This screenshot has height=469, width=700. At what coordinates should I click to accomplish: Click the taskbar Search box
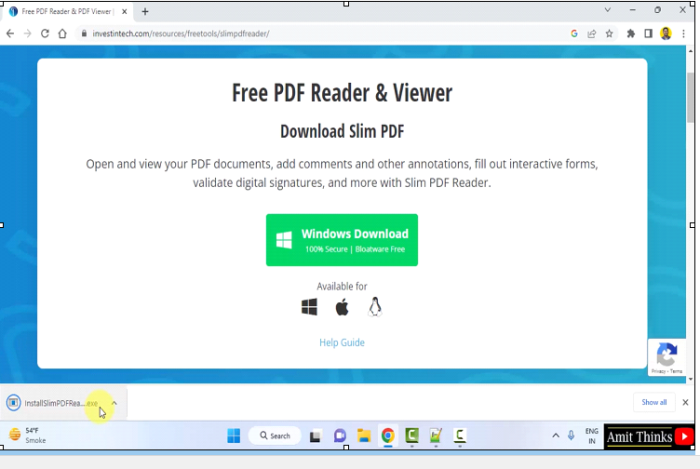275,436
